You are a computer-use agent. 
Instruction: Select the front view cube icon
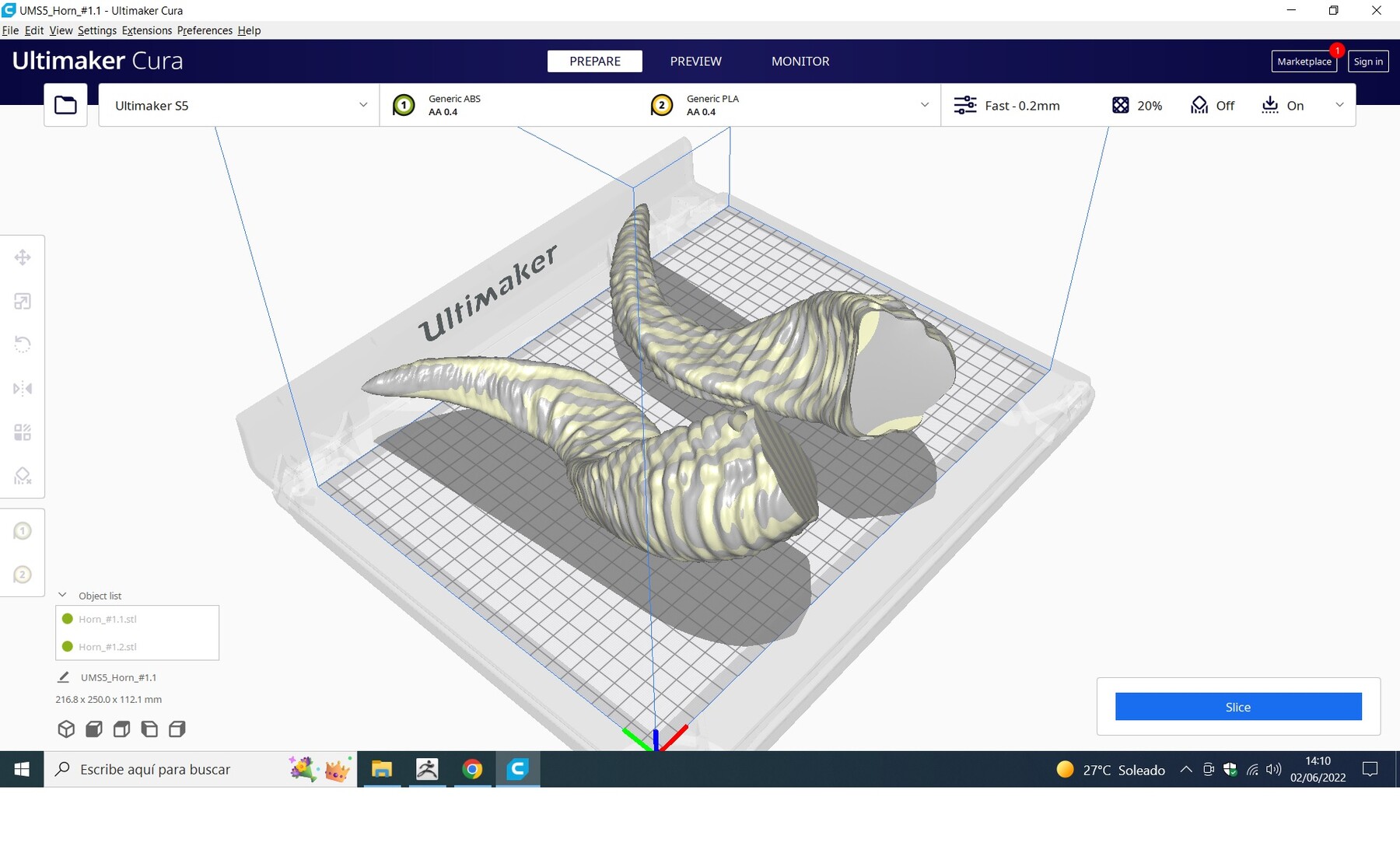coord(94,729)
